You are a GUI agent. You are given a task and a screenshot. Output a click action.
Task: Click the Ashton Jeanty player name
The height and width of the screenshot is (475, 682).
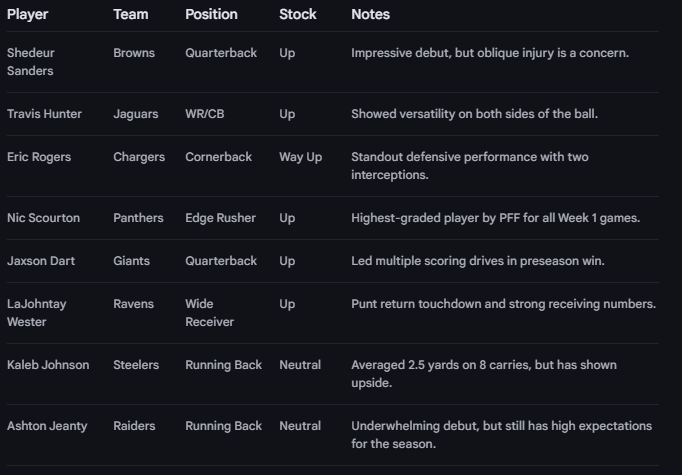click(x=47, y=426)
